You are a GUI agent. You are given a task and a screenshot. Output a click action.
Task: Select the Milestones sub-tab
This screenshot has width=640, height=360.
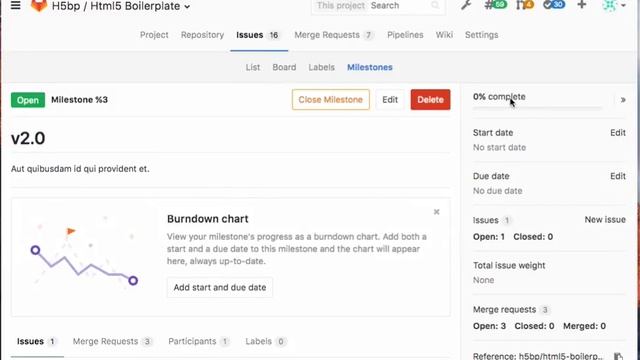pos(370,67)
